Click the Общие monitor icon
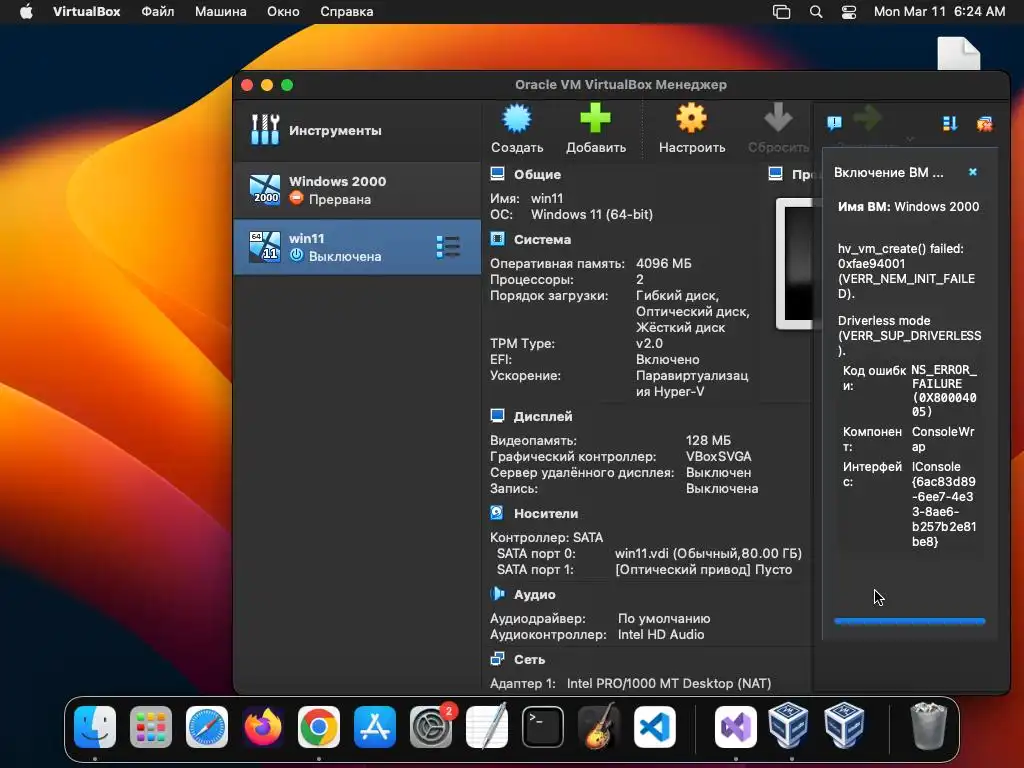Image resolution: width=1024 pixels, height=768 pixels. coord(498,174)
